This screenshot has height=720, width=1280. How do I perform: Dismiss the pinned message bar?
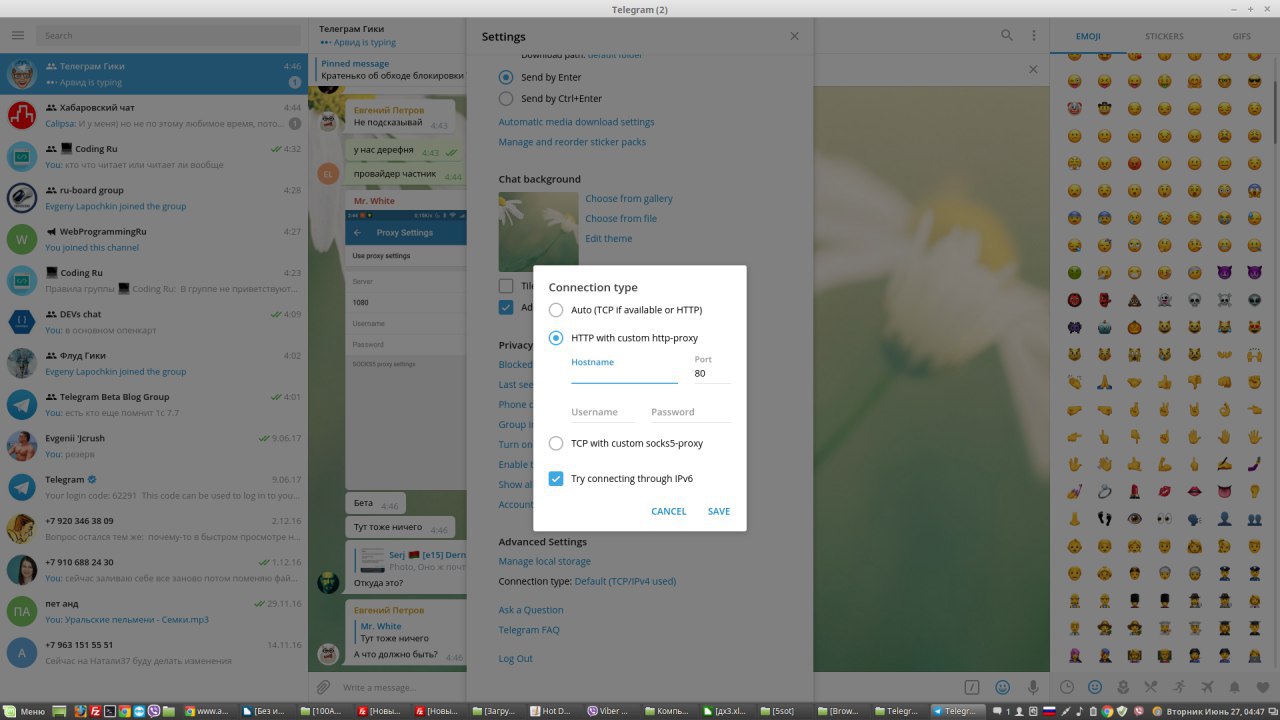1033,70
